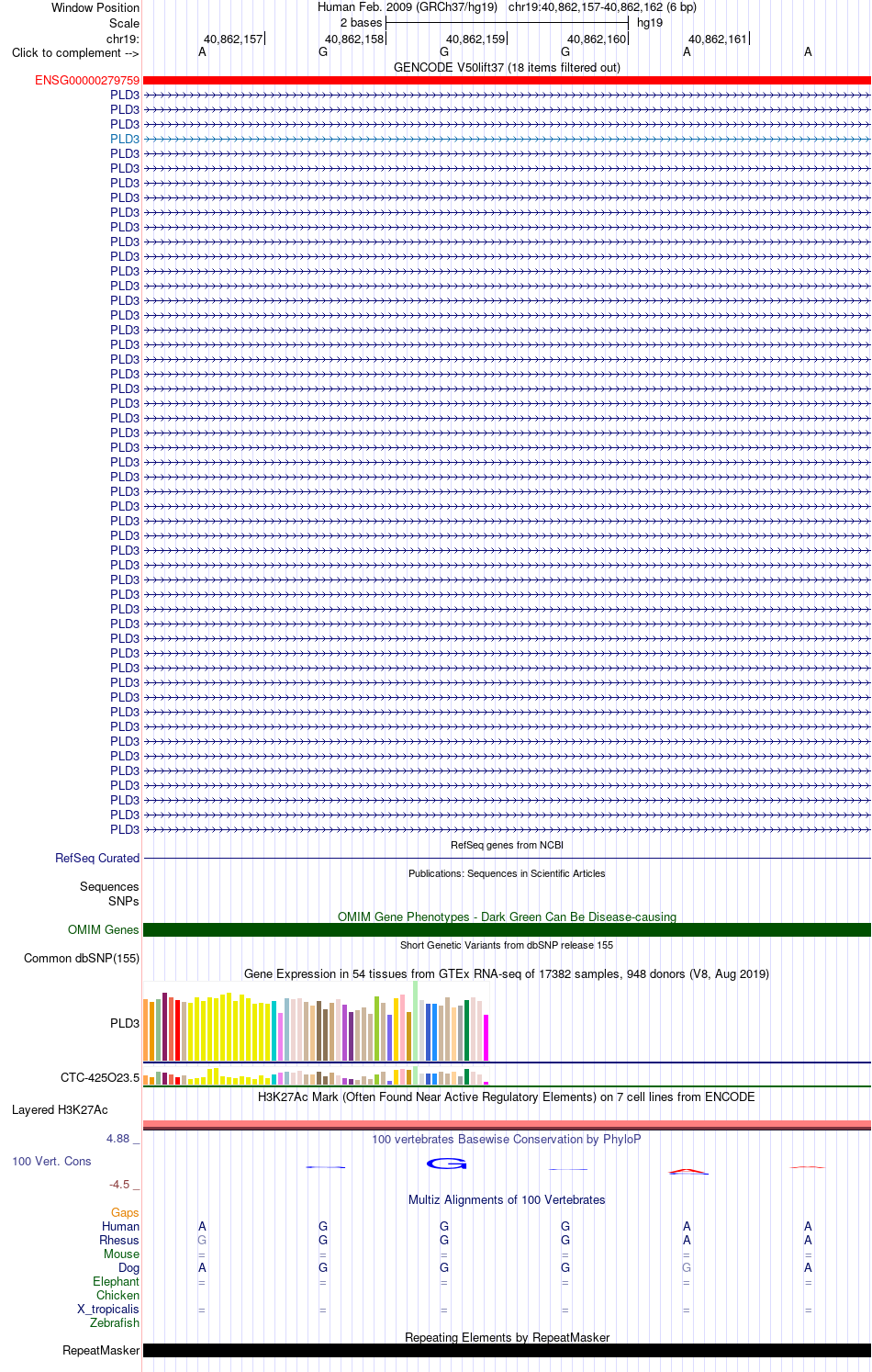Click the ENSG00000279759 track label
The height and width of the screenshot is (1372, 872).
[x=87, y=81]
